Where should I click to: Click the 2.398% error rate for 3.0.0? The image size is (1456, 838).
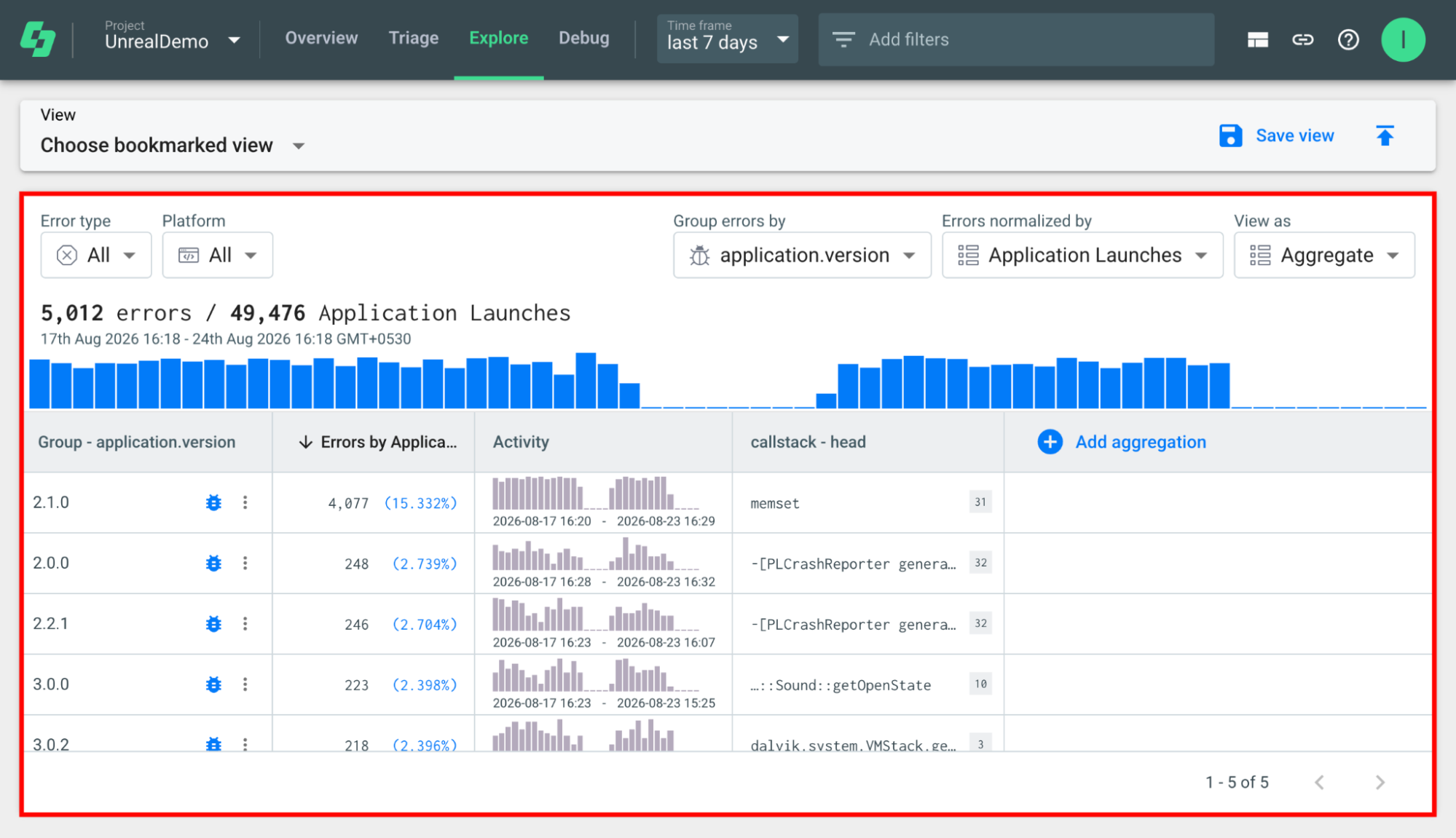425,684
